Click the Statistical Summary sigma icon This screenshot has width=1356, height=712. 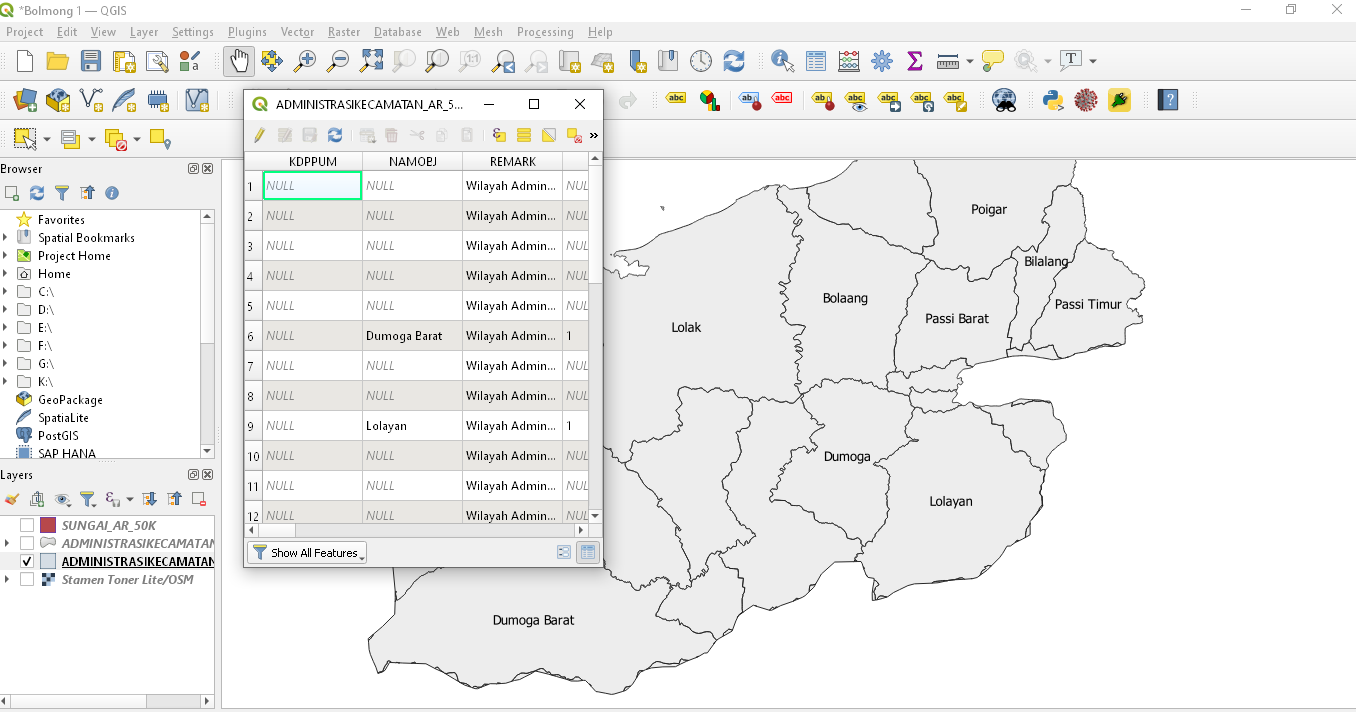[914, 61]
